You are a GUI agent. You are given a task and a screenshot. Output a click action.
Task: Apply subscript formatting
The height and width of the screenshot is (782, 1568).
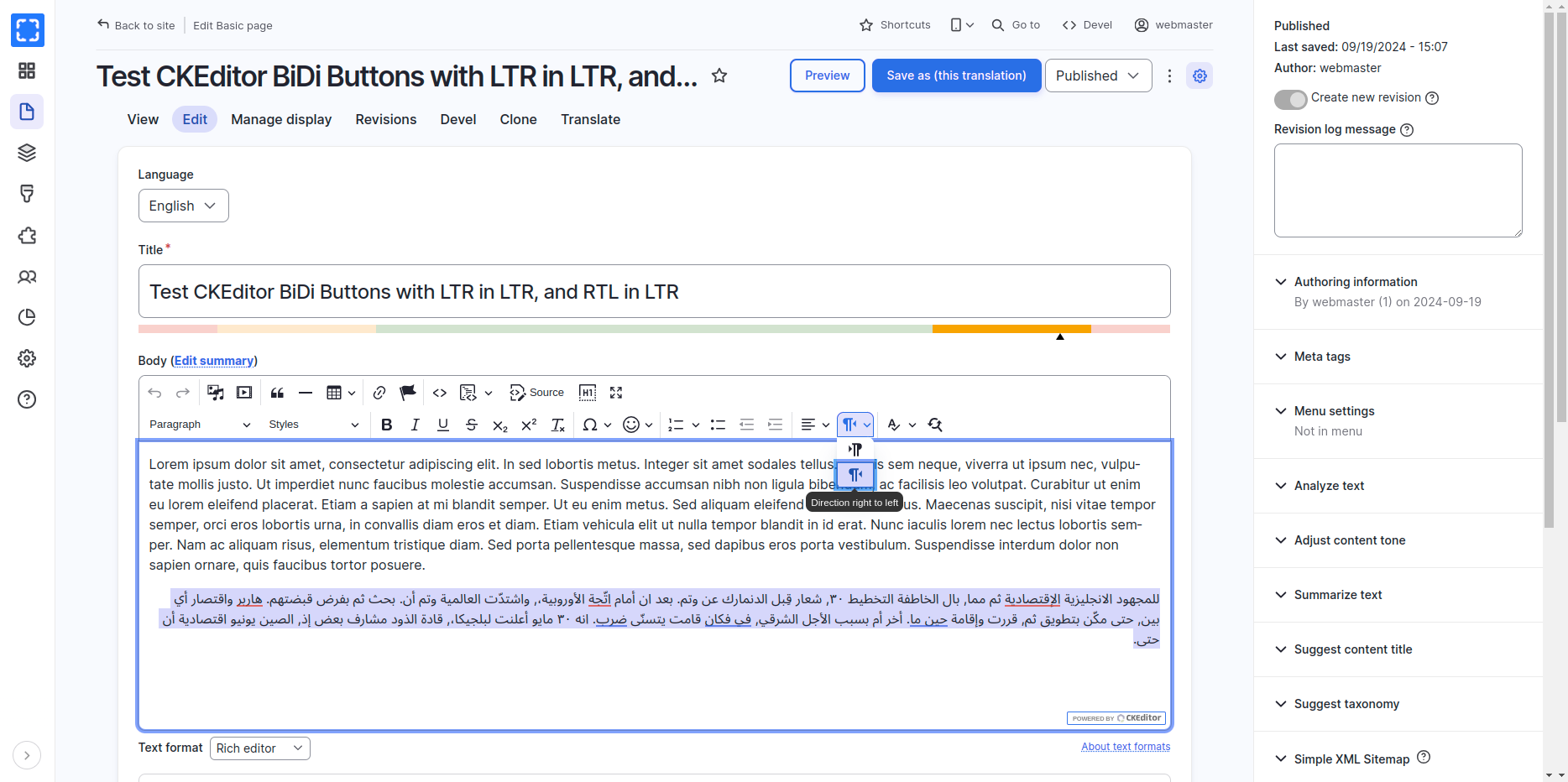point(500,425)
